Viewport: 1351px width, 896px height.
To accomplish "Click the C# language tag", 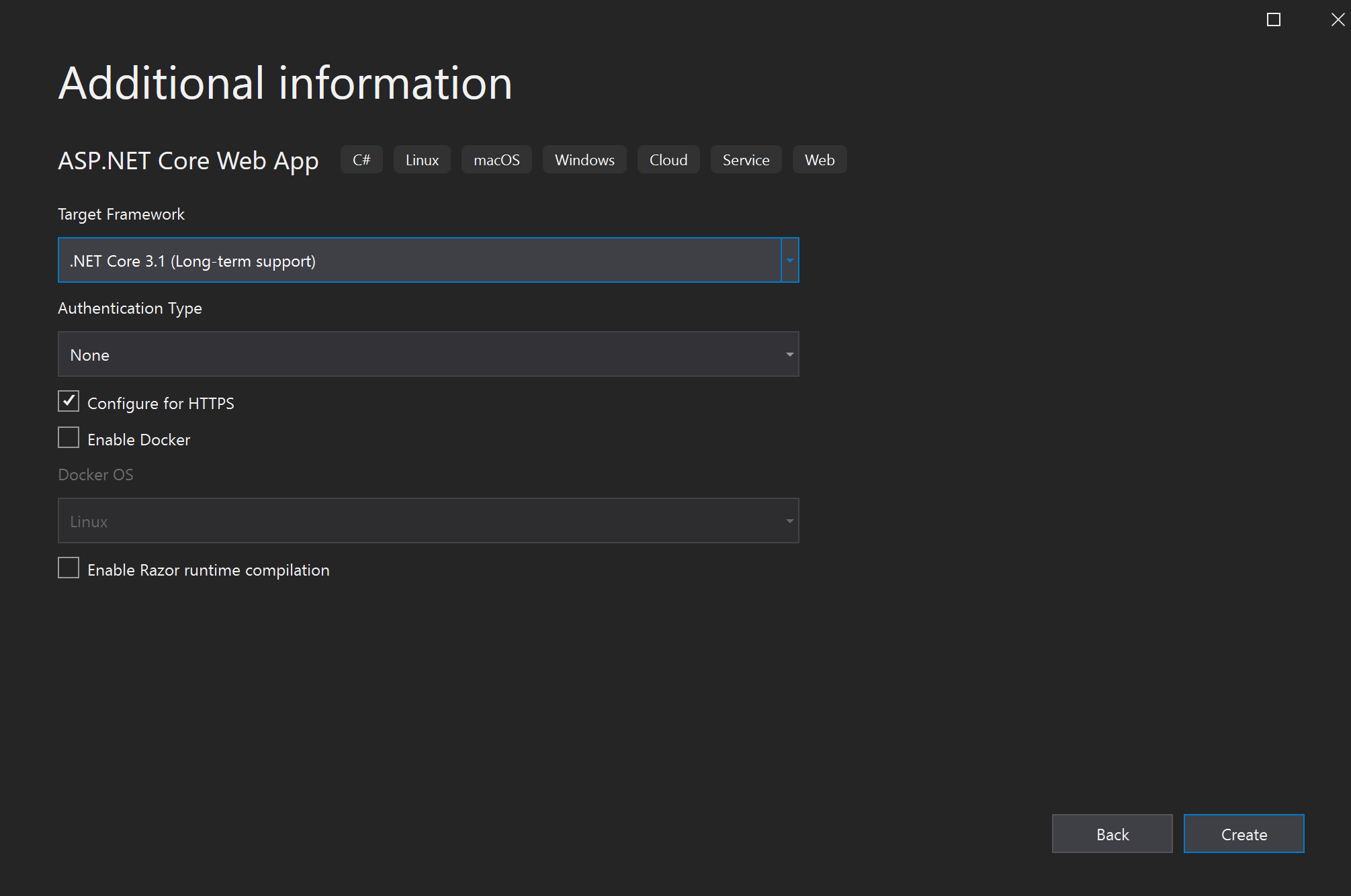I will (x=361, y=160).
